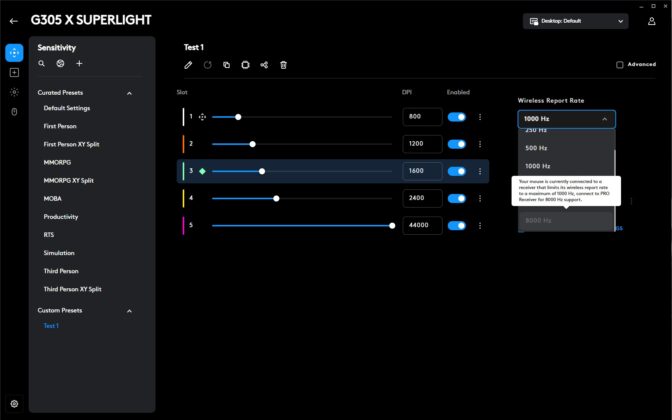Select the Productivity preset

[61, 216]
